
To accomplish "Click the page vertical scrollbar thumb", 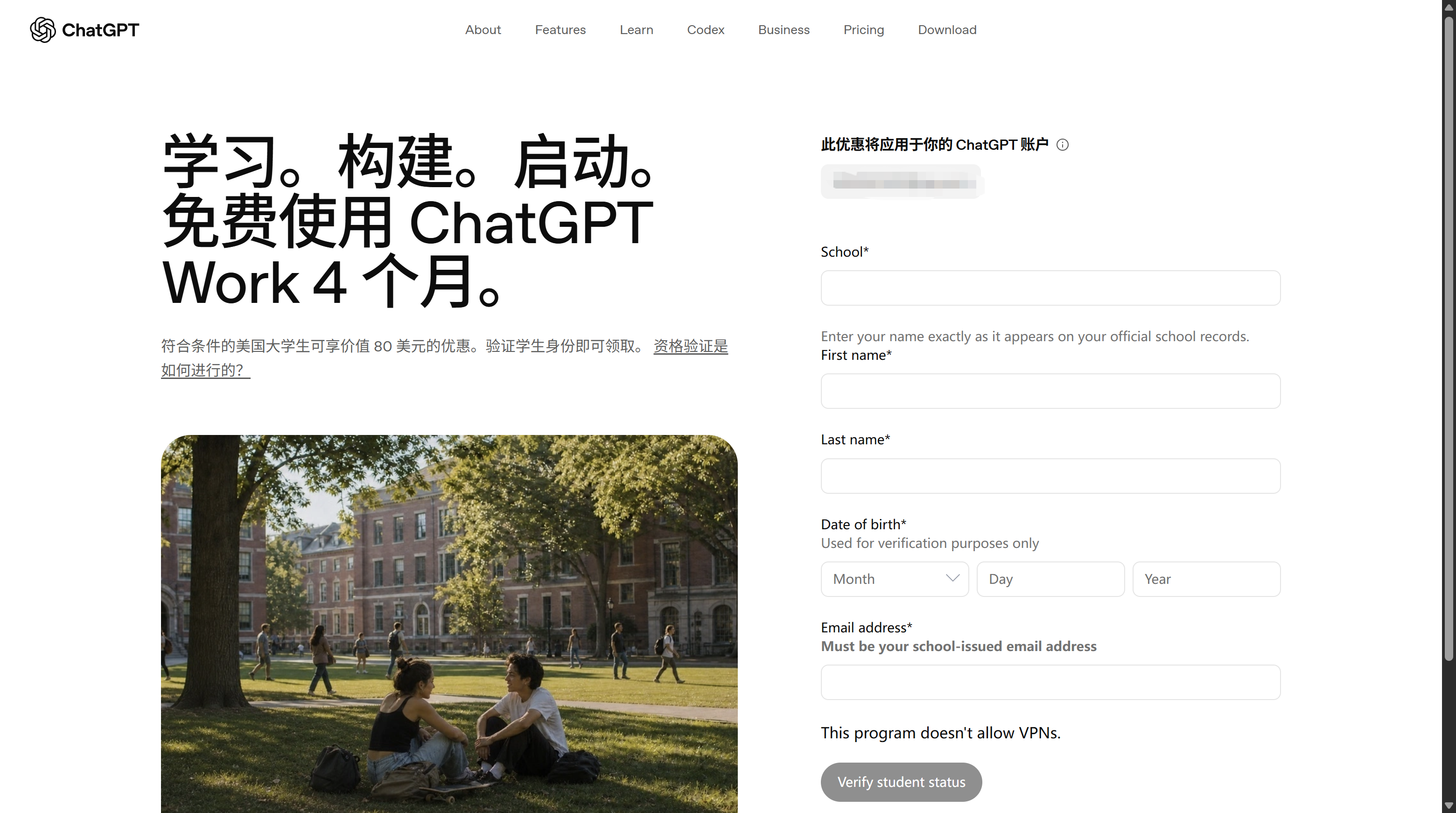I will [1449, 339].
